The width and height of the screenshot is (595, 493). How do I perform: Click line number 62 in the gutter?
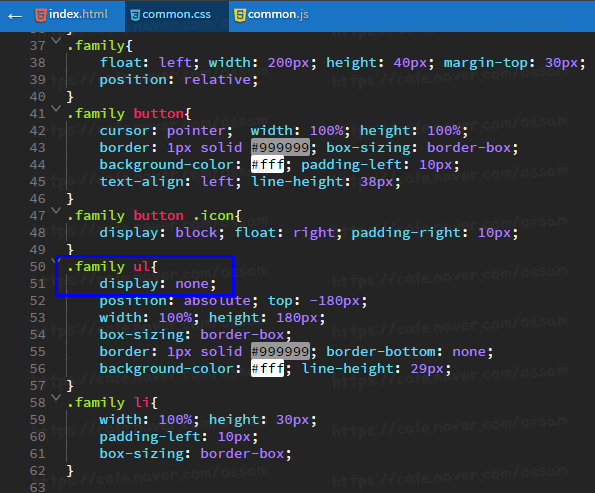click(37, 471)
